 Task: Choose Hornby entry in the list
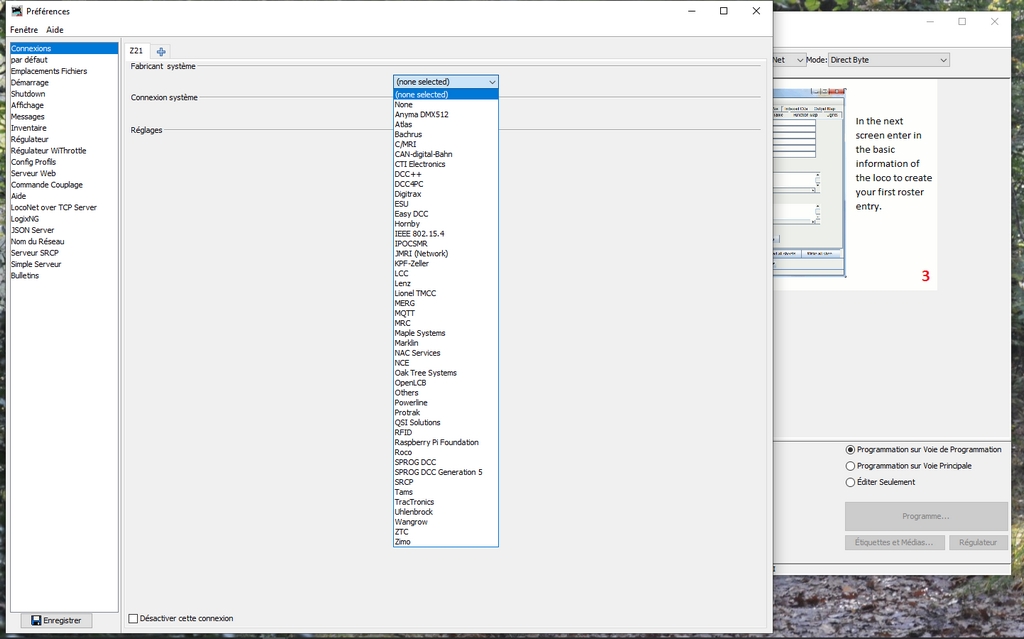(445, 223)
